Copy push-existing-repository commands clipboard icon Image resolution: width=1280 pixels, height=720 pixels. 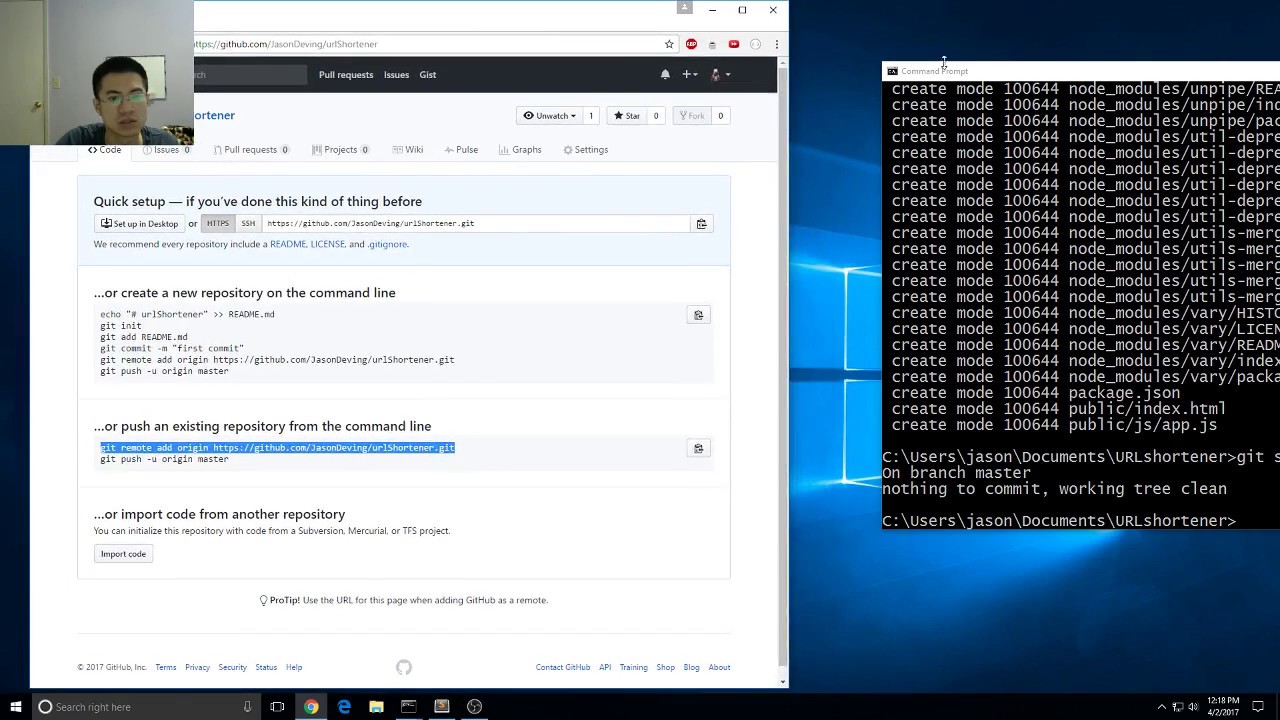click(698, 448)
